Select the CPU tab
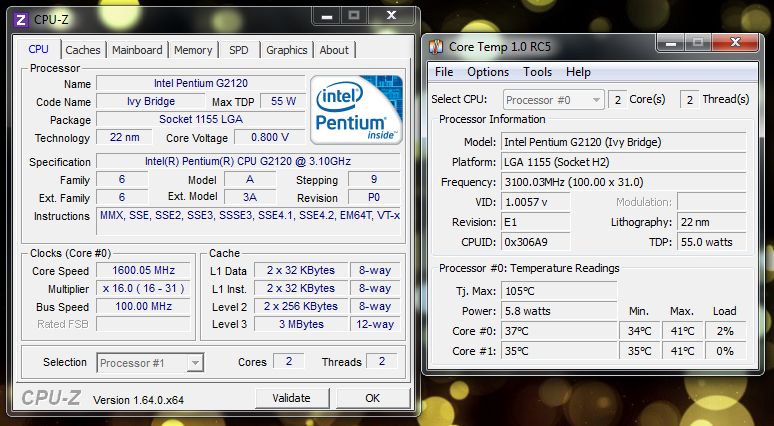 [x=39, y=49]
